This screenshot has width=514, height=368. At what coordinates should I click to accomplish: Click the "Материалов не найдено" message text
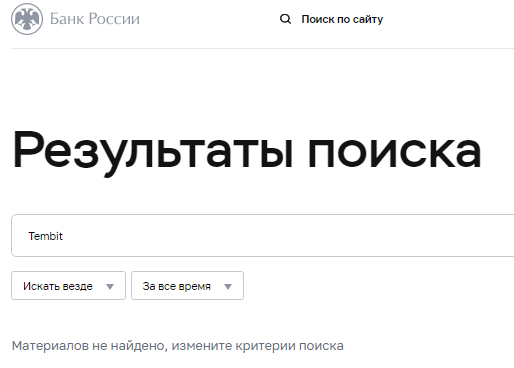point(178,346)
